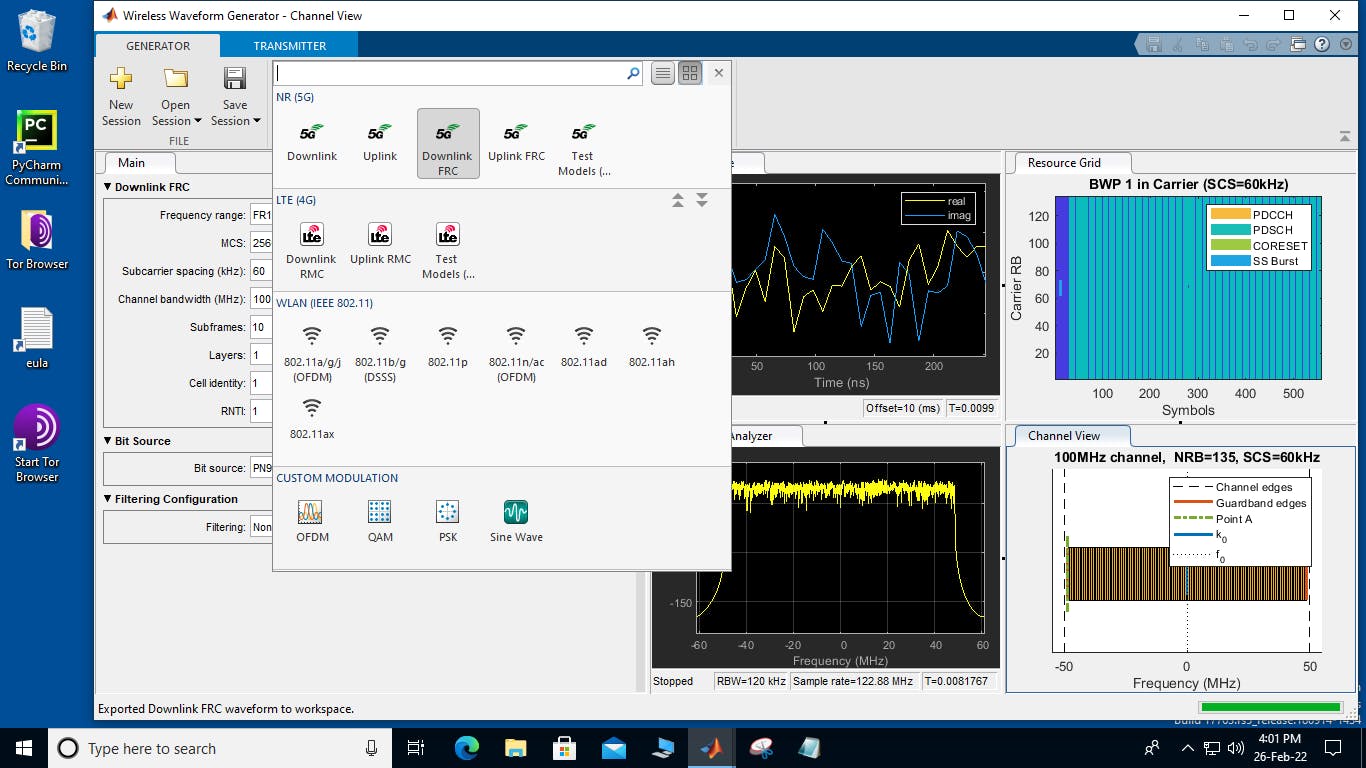1366x768 pixels.
Task: Switch to the GENERATOR tab
Action: pos(158,46)
